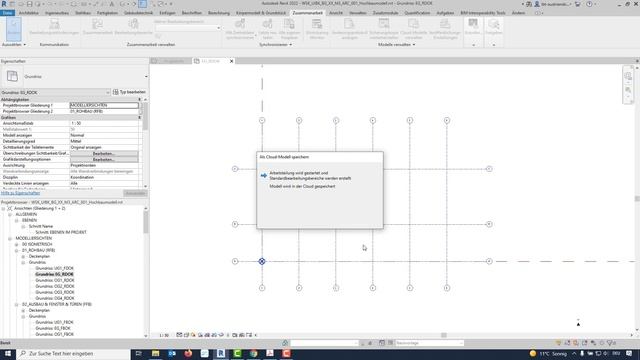Click the Bearbeitungsbereiche ribbon icon
This screenshot has height=360, width=640.
(133, 27)
